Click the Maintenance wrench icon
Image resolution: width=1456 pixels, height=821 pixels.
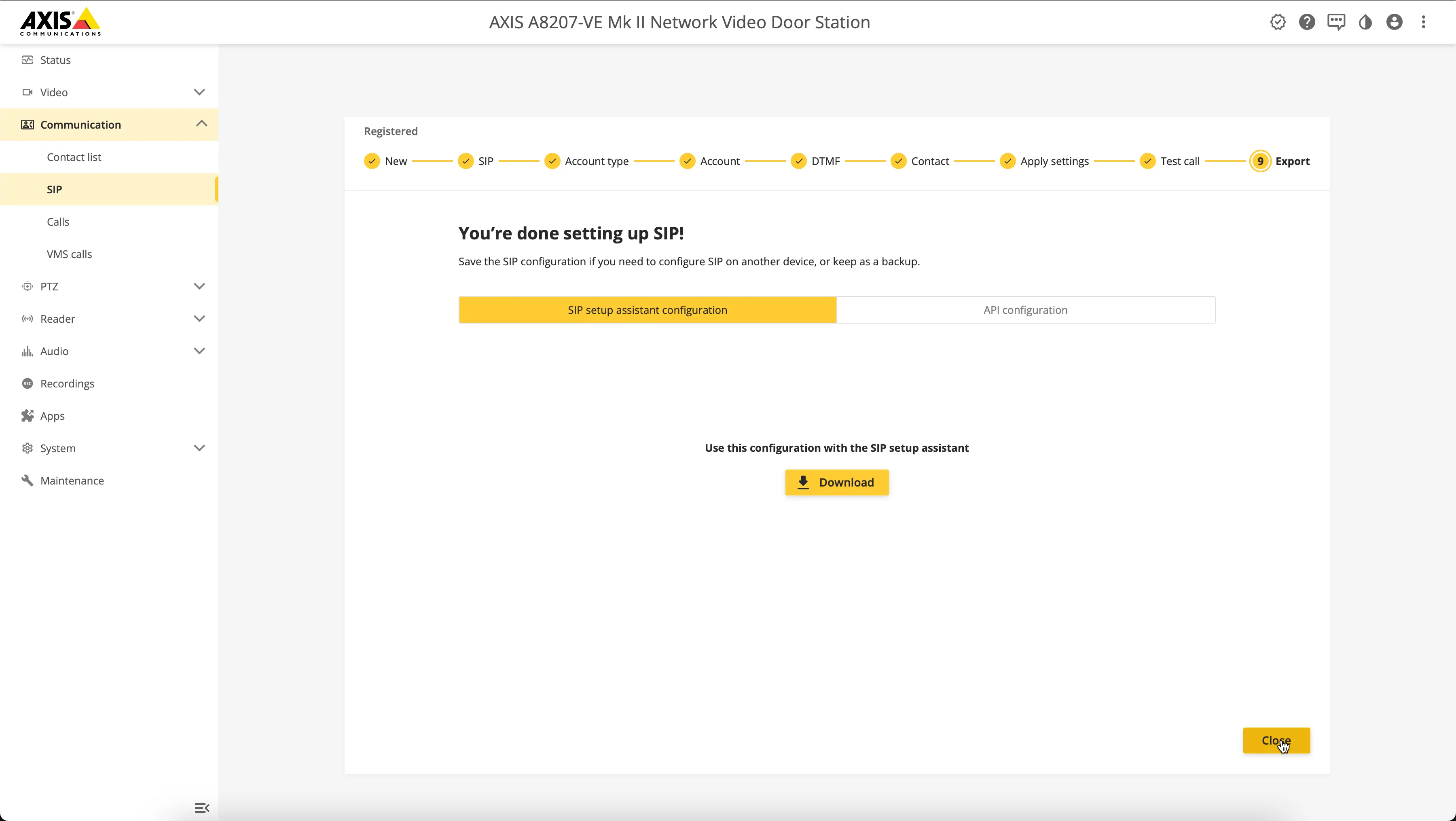pos(27,480)
